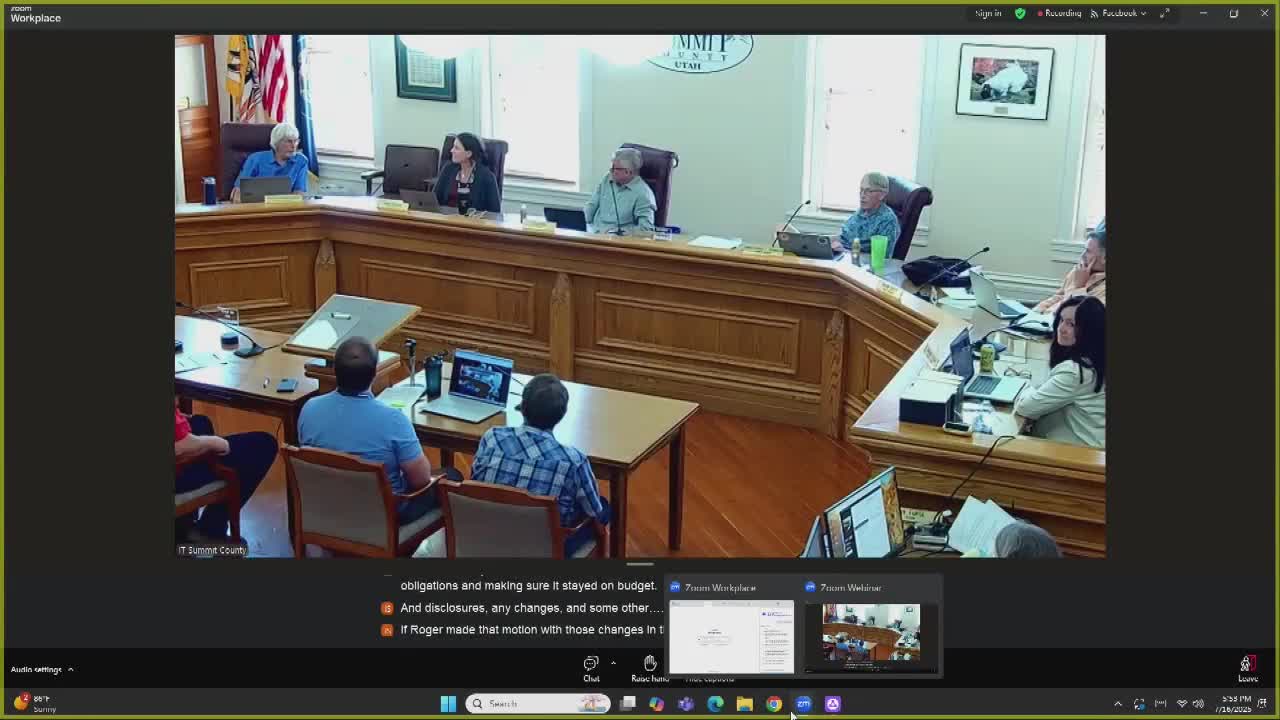
Task: Click caption text 'obligations and making sure'
Action: point(528,586)
